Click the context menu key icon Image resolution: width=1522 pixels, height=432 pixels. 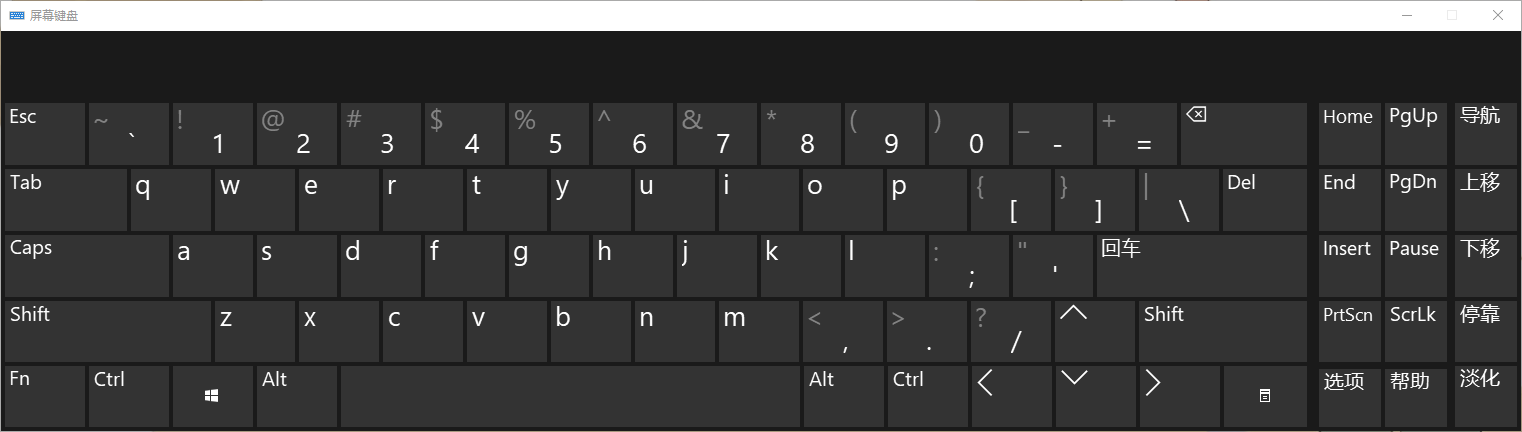click(1265, 396)
